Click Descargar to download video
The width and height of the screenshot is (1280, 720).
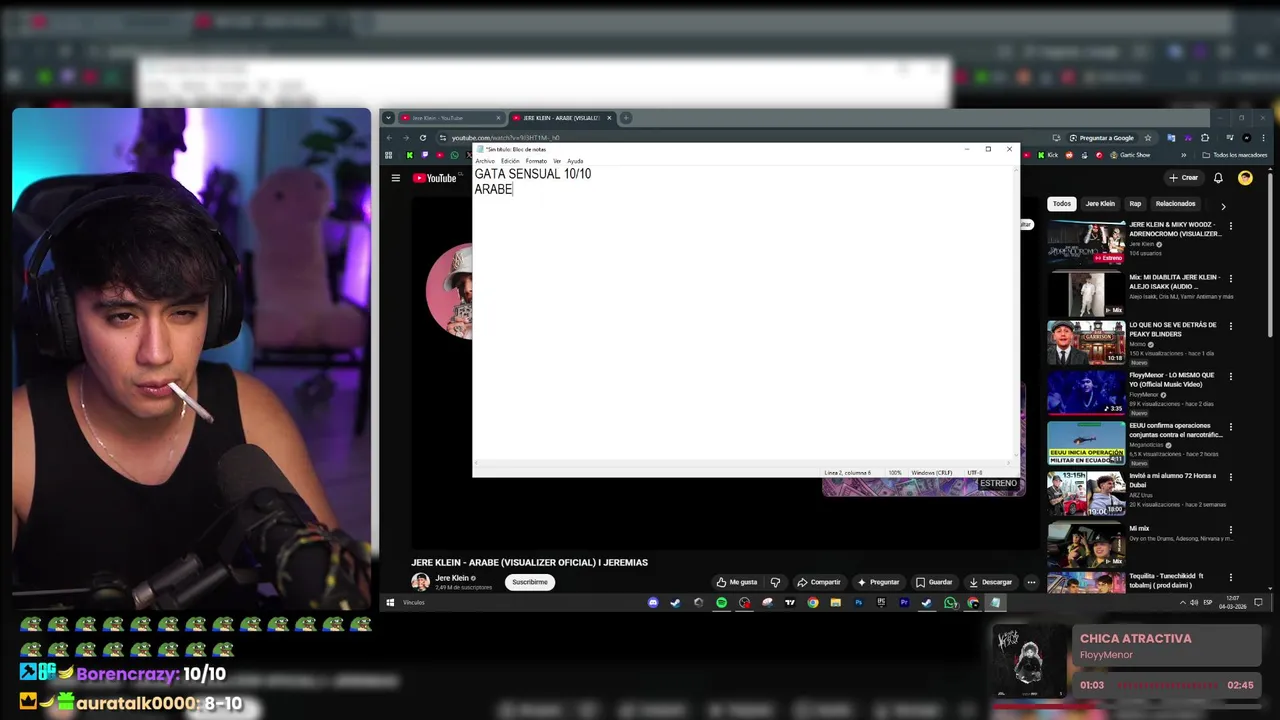pos(990,582)
